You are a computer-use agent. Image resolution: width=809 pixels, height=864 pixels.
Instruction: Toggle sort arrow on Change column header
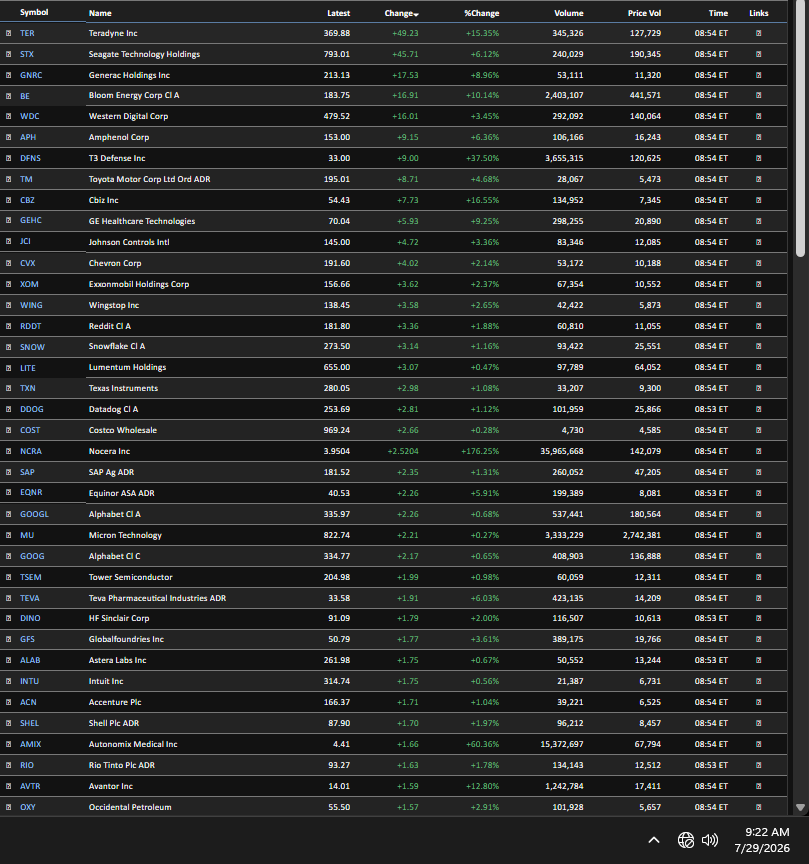tap(416, 14)
